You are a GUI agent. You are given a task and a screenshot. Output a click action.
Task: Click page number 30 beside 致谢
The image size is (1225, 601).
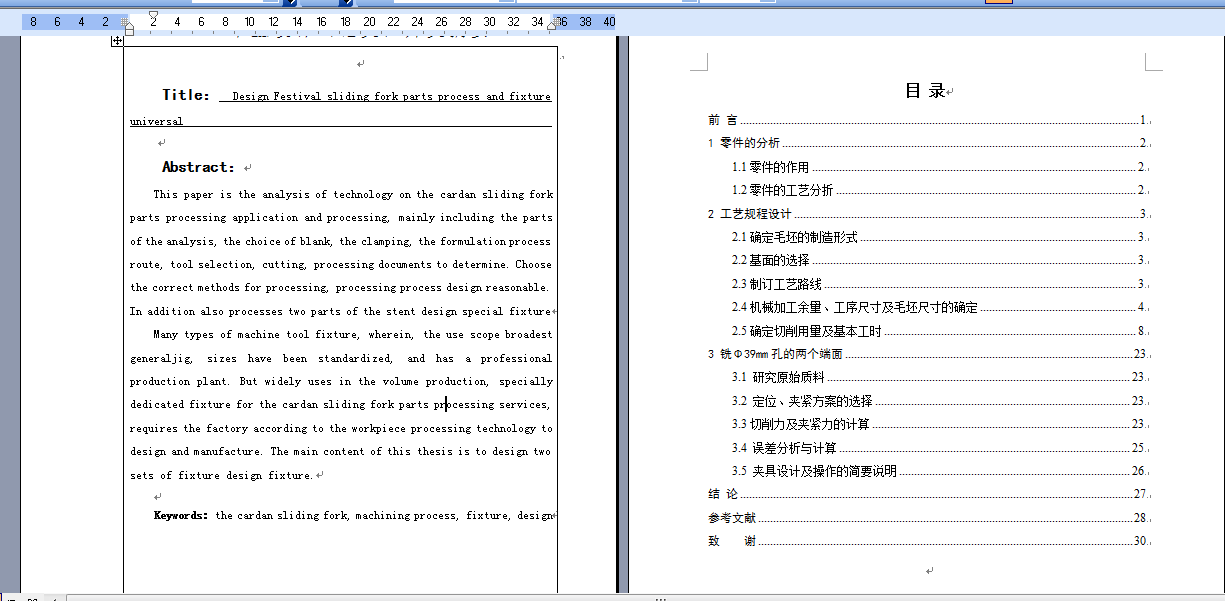[x=1139, y=541]
